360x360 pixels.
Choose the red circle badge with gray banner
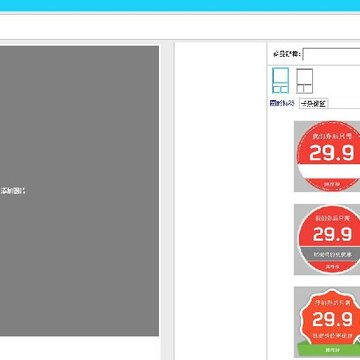[x=327, y=240]
